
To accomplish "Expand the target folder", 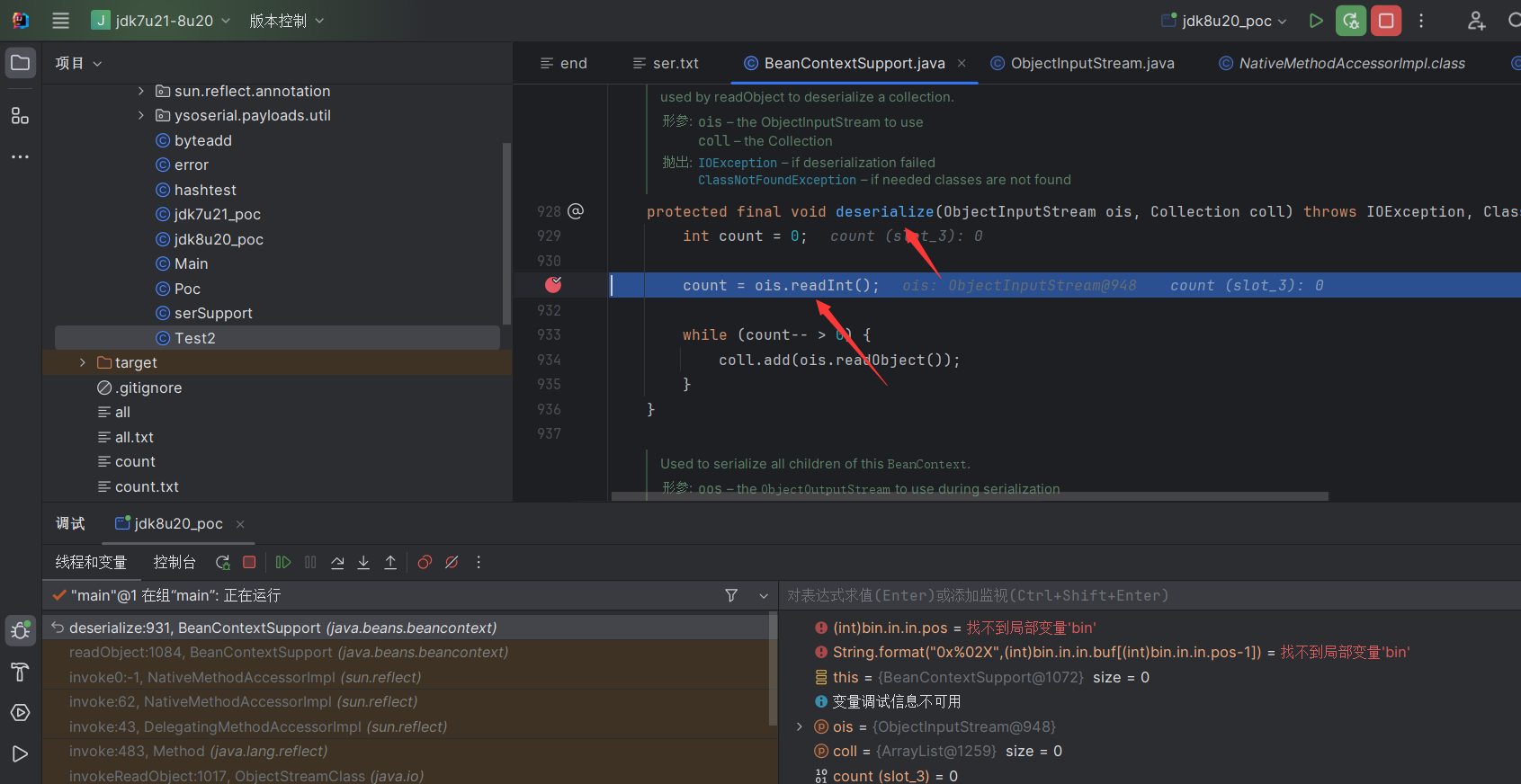I will pyautogui.click(x=83, y=362).
